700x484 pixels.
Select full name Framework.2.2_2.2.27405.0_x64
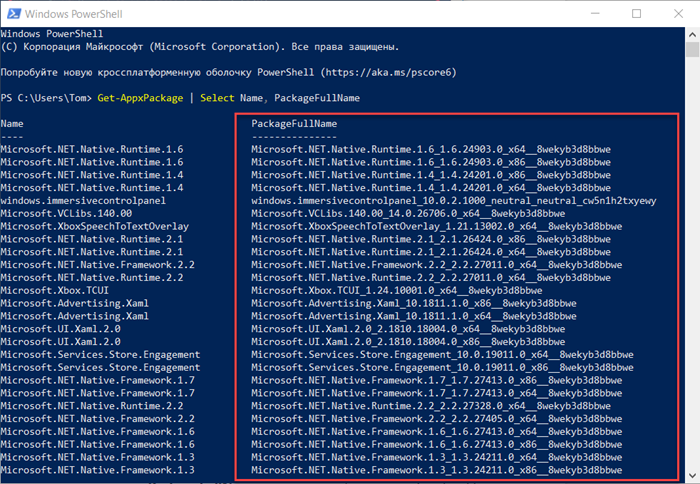(x=437, y=419)
